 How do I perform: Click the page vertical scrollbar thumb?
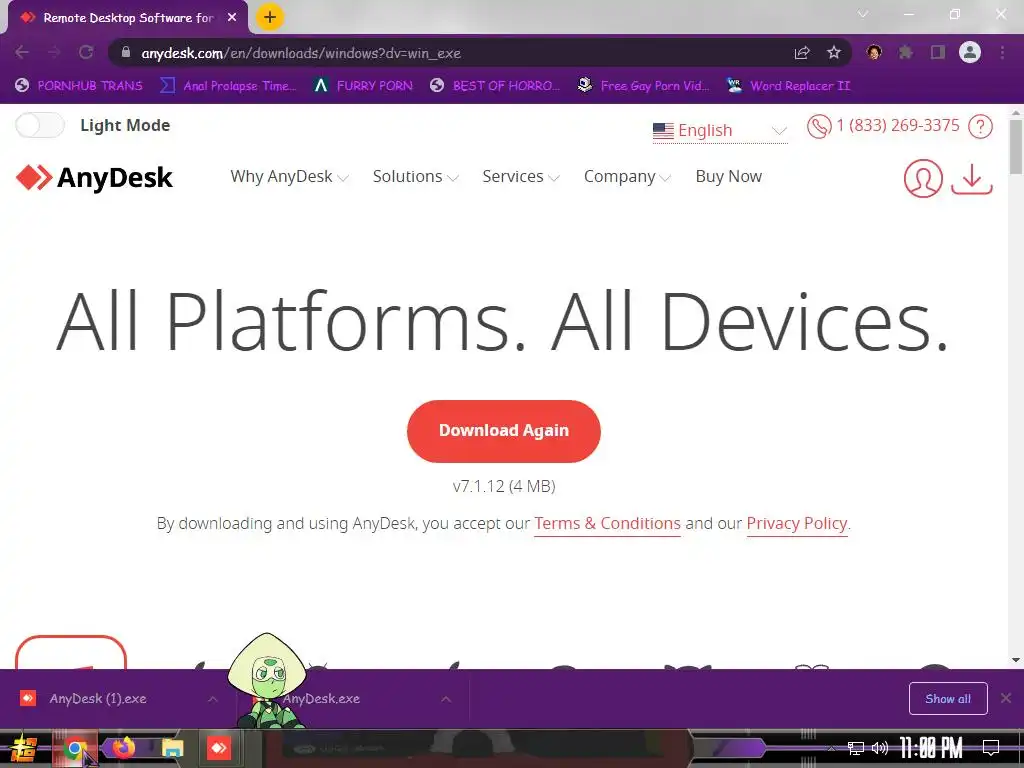click(1016, 147)
